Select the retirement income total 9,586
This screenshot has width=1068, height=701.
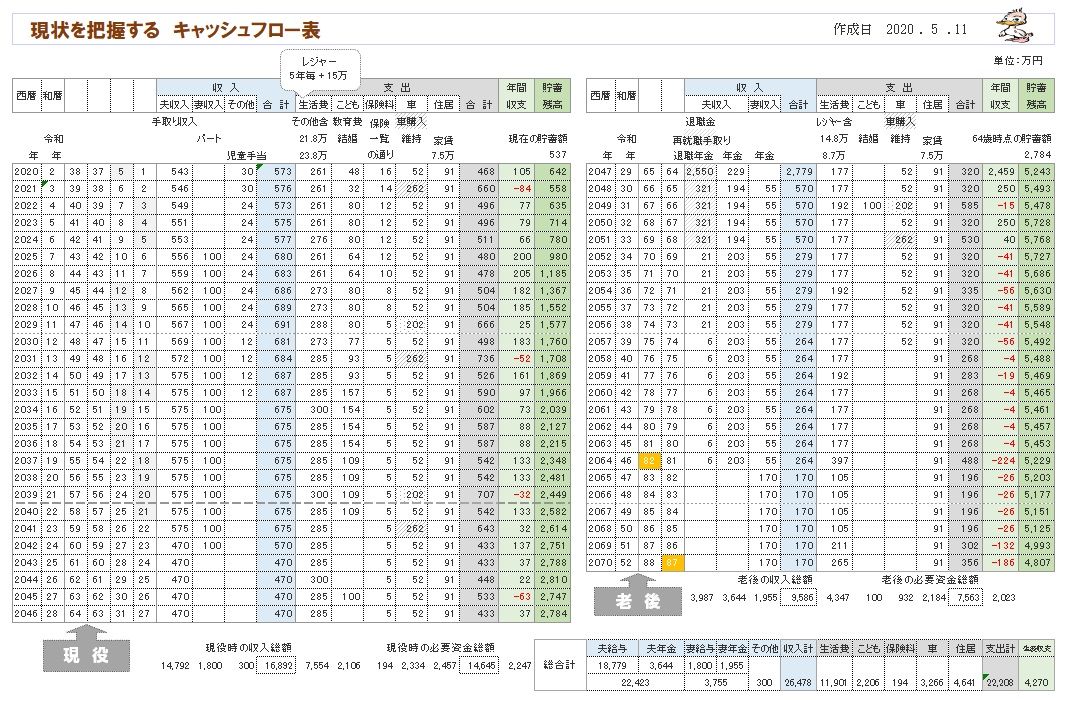[798, 597]
